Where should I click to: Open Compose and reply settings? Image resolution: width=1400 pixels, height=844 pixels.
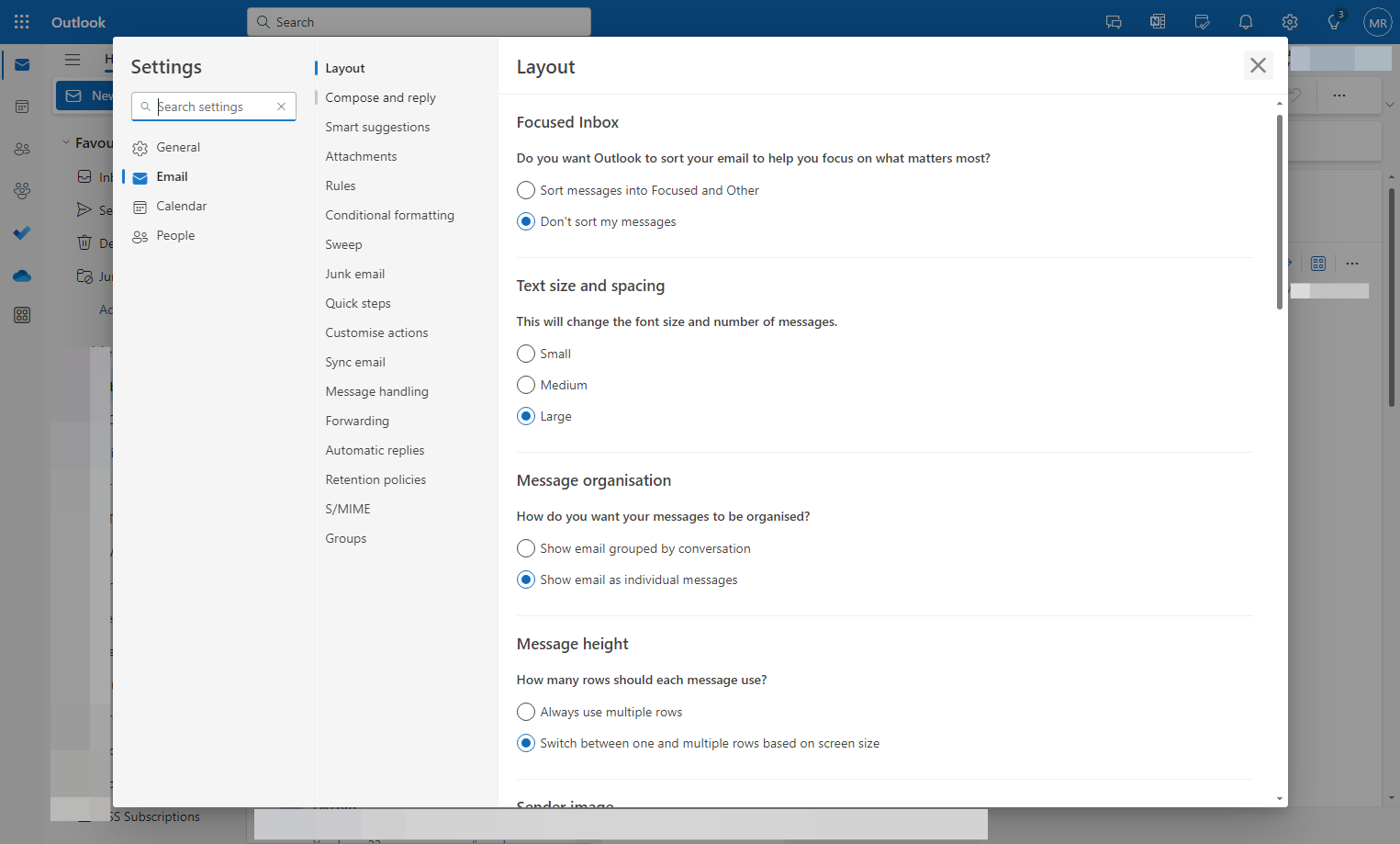click(380, 97)
